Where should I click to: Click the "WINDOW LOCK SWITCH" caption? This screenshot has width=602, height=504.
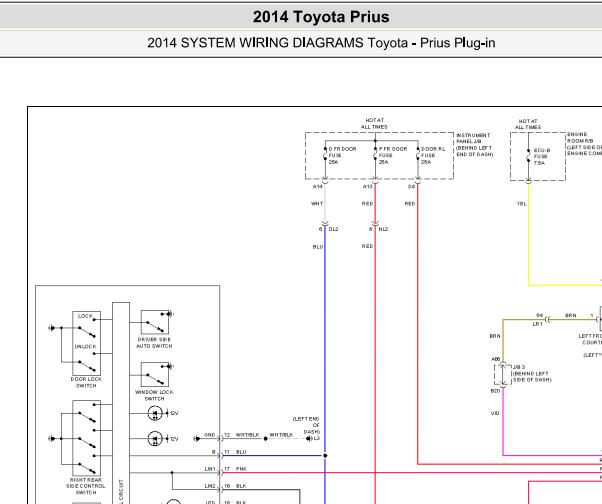click(154, 395)
